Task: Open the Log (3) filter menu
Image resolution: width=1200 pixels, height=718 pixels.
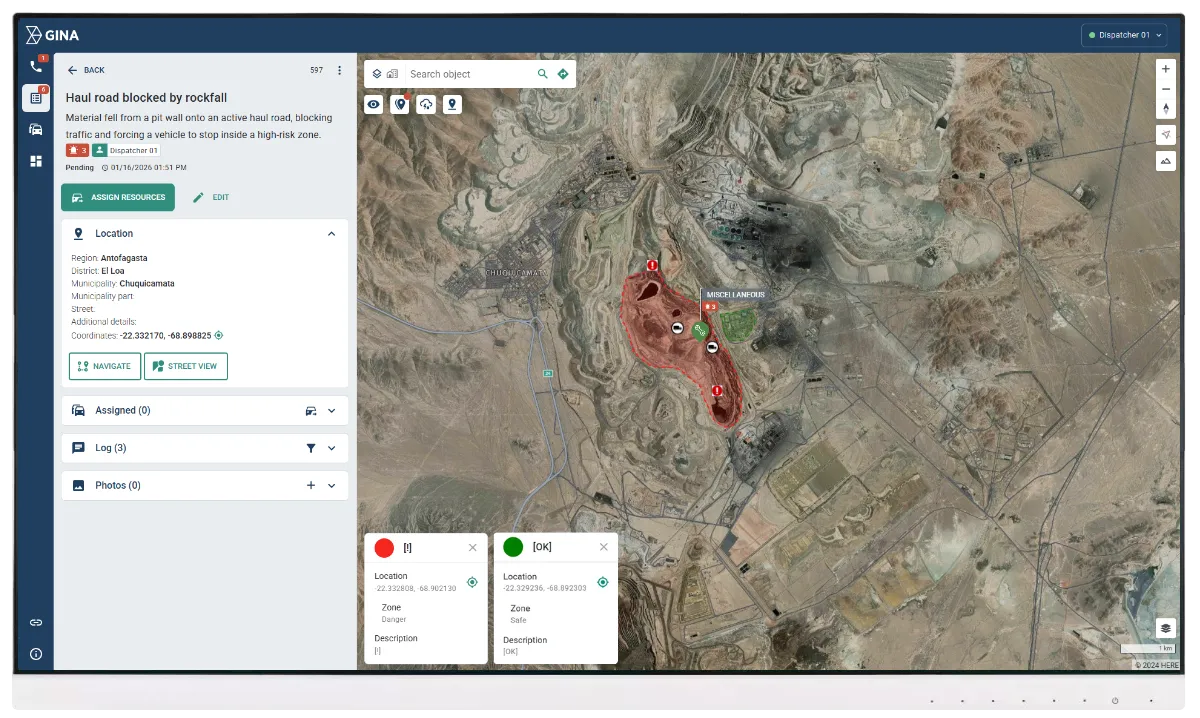Action: pyautogui.click(x=312, y=448)
